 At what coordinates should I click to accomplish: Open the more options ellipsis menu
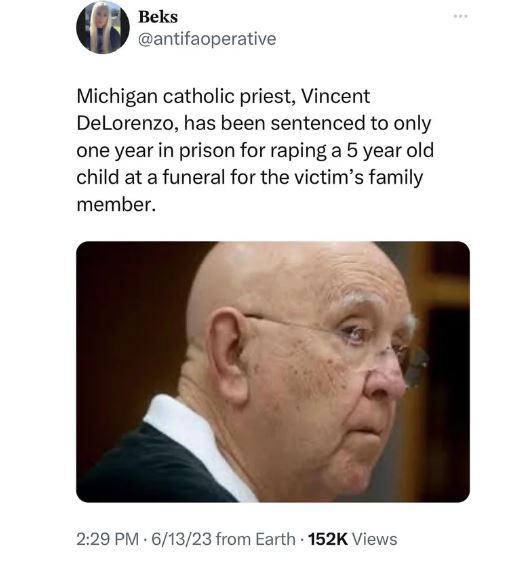point(461,16)
